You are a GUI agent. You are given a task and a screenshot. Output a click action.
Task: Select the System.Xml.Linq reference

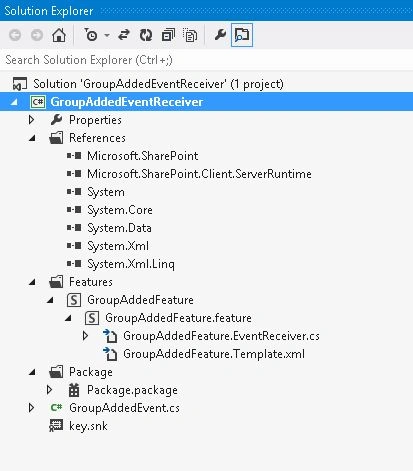click(x=131, y=264)
